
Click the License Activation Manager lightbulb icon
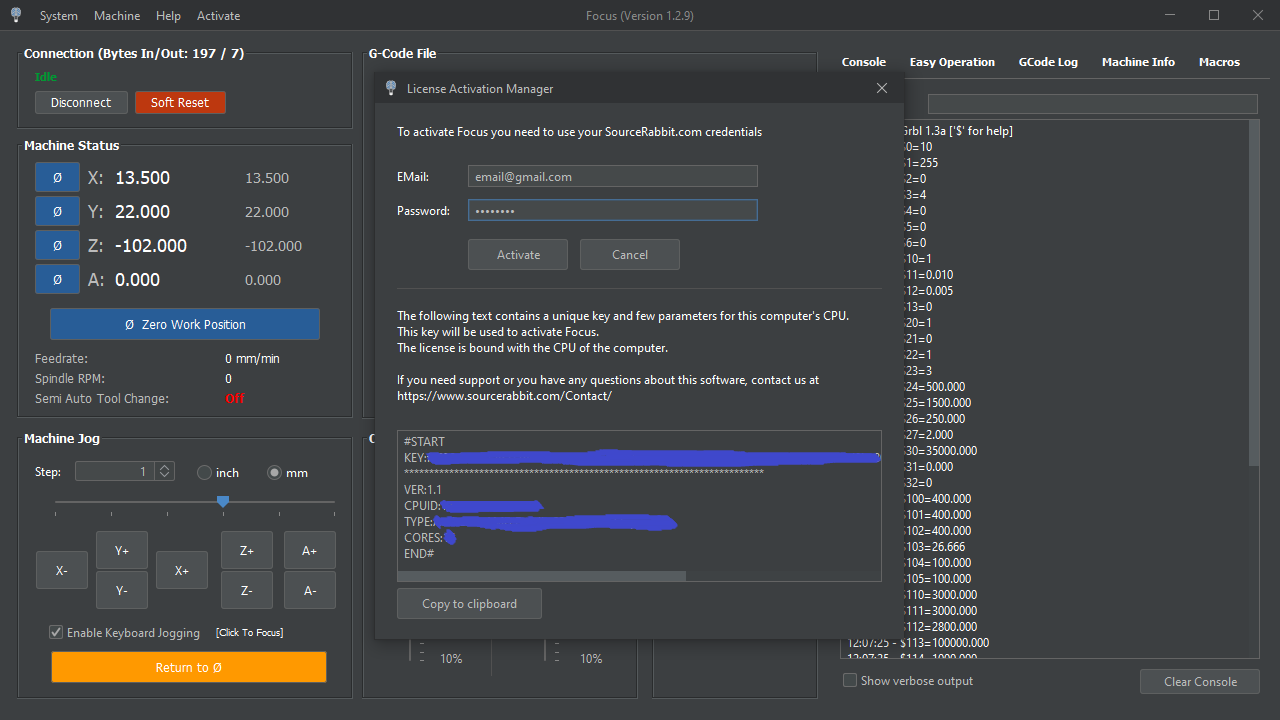point(391,88)
